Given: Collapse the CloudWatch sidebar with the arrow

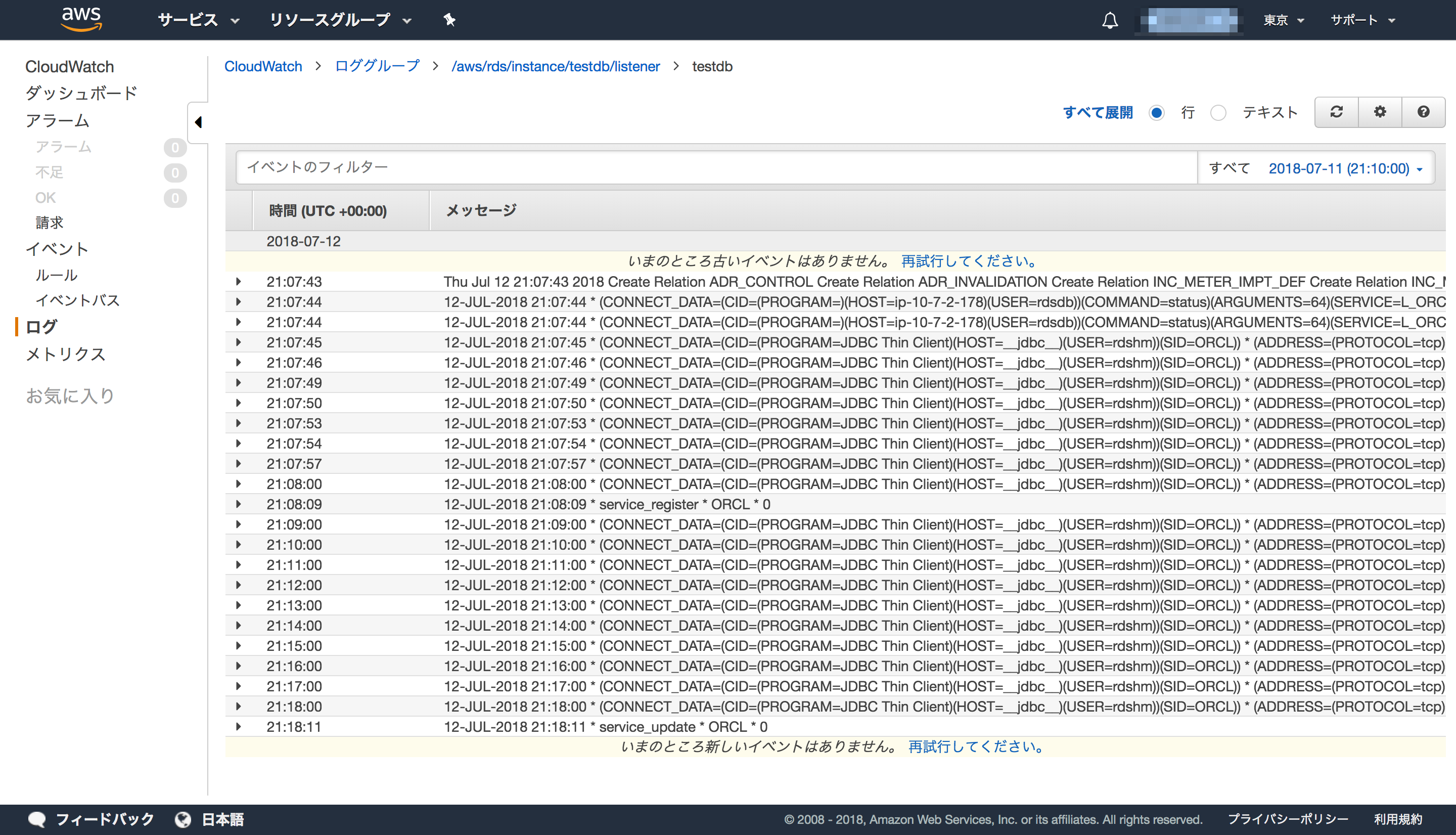Looking at the screenshot, I should 198,122.
